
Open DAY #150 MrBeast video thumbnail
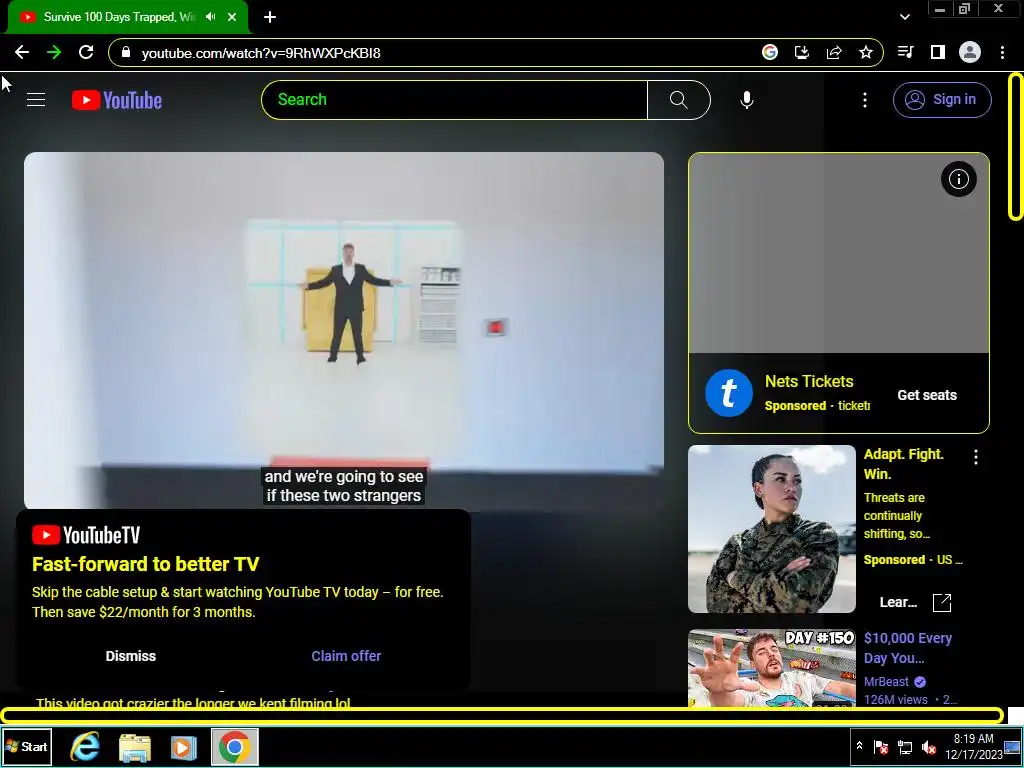pos(772,668)
